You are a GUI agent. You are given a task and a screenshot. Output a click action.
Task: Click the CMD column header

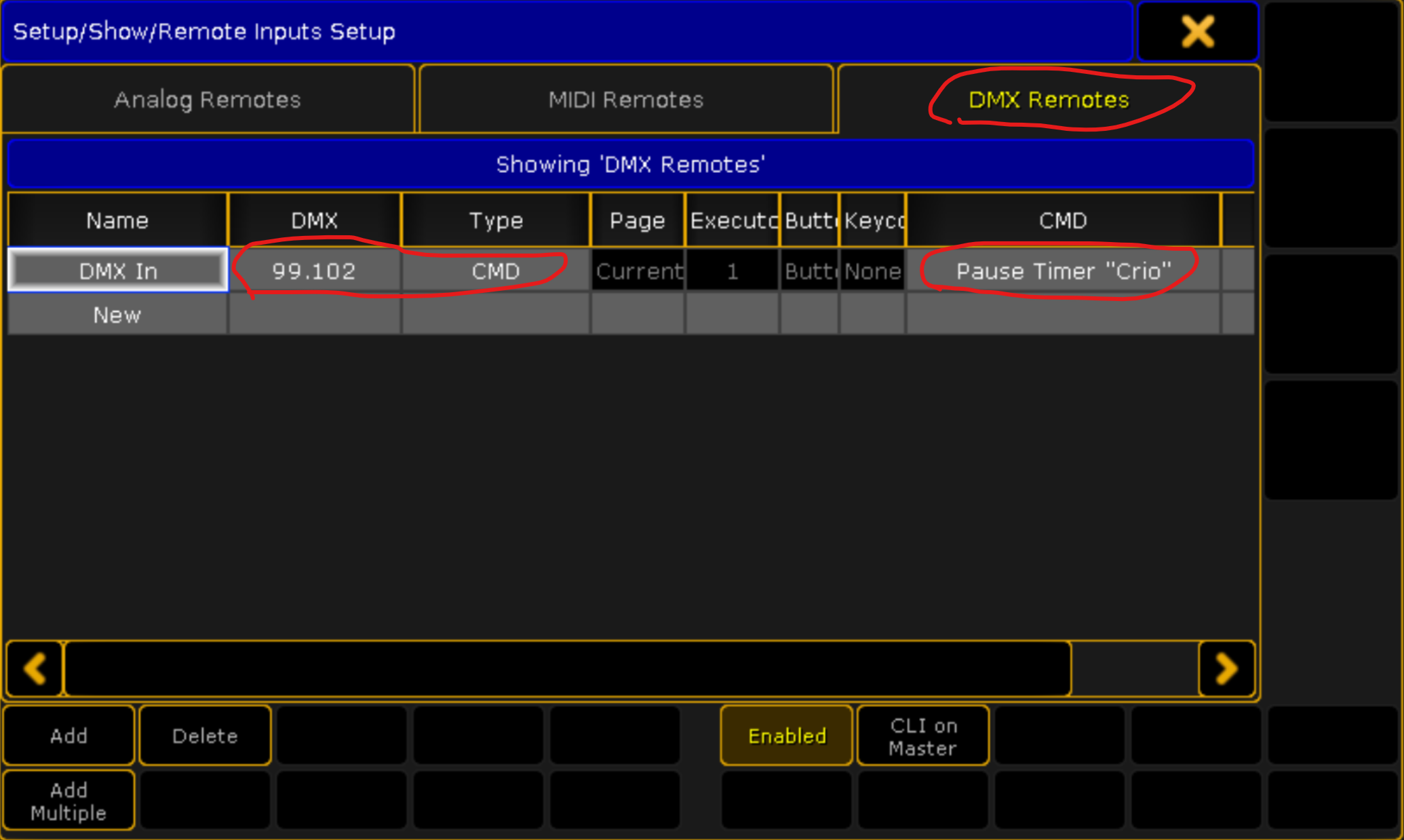[1064, 220]
